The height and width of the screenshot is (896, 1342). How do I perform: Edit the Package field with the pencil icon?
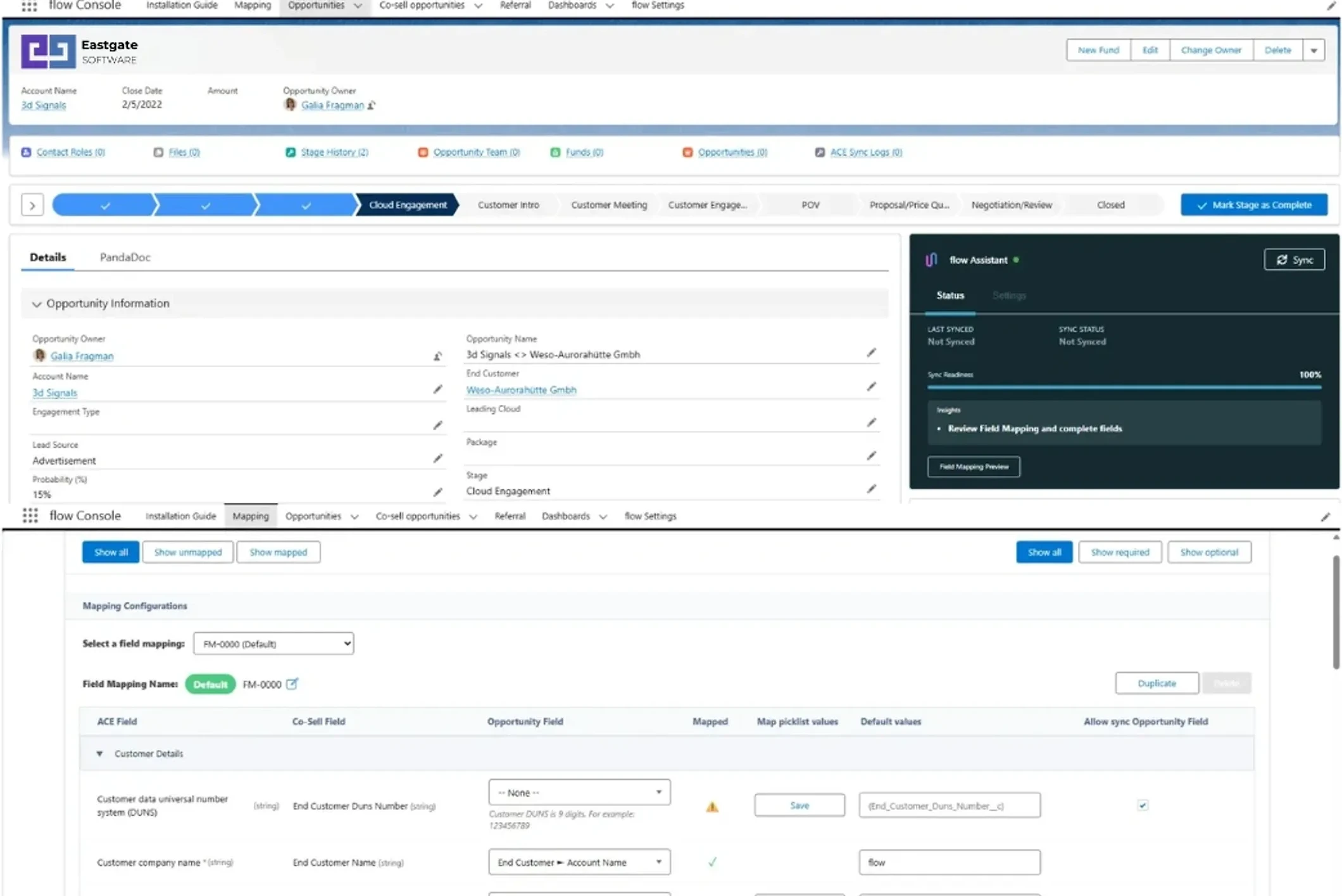[872, 456]
